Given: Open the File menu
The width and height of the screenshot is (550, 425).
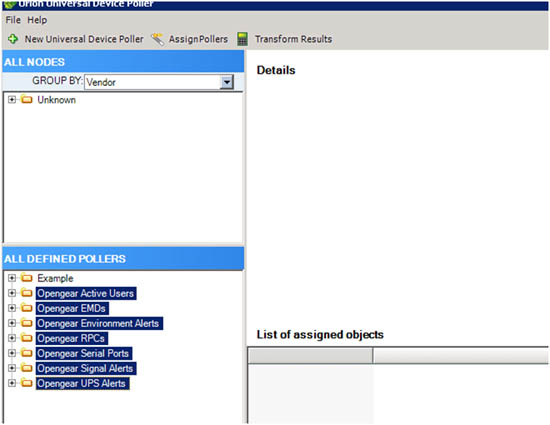Looking at the screenshot, I should pyautogui.click(x=13, y=20).
